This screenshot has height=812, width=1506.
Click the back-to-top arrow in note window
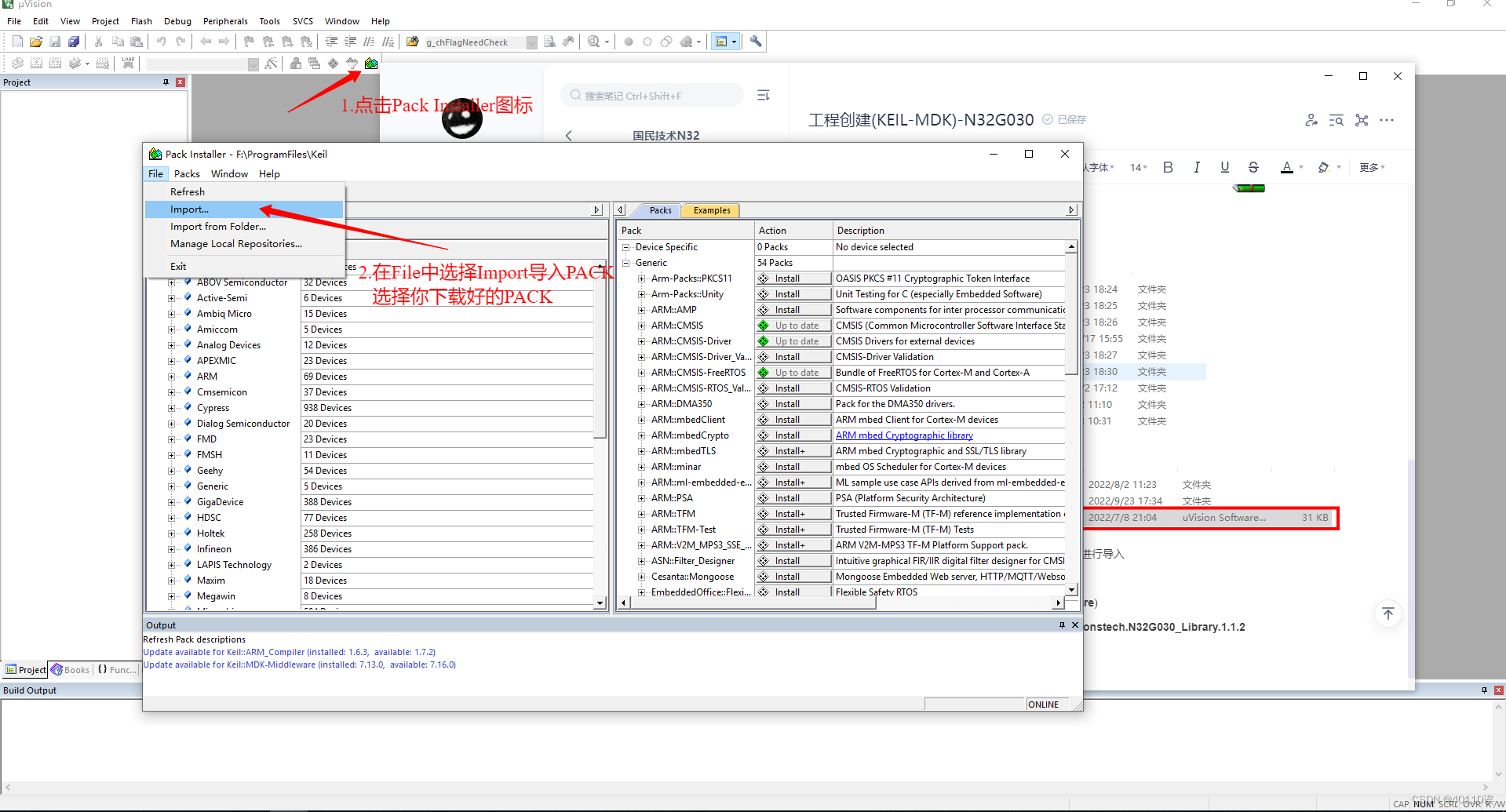click(1388, 614)
